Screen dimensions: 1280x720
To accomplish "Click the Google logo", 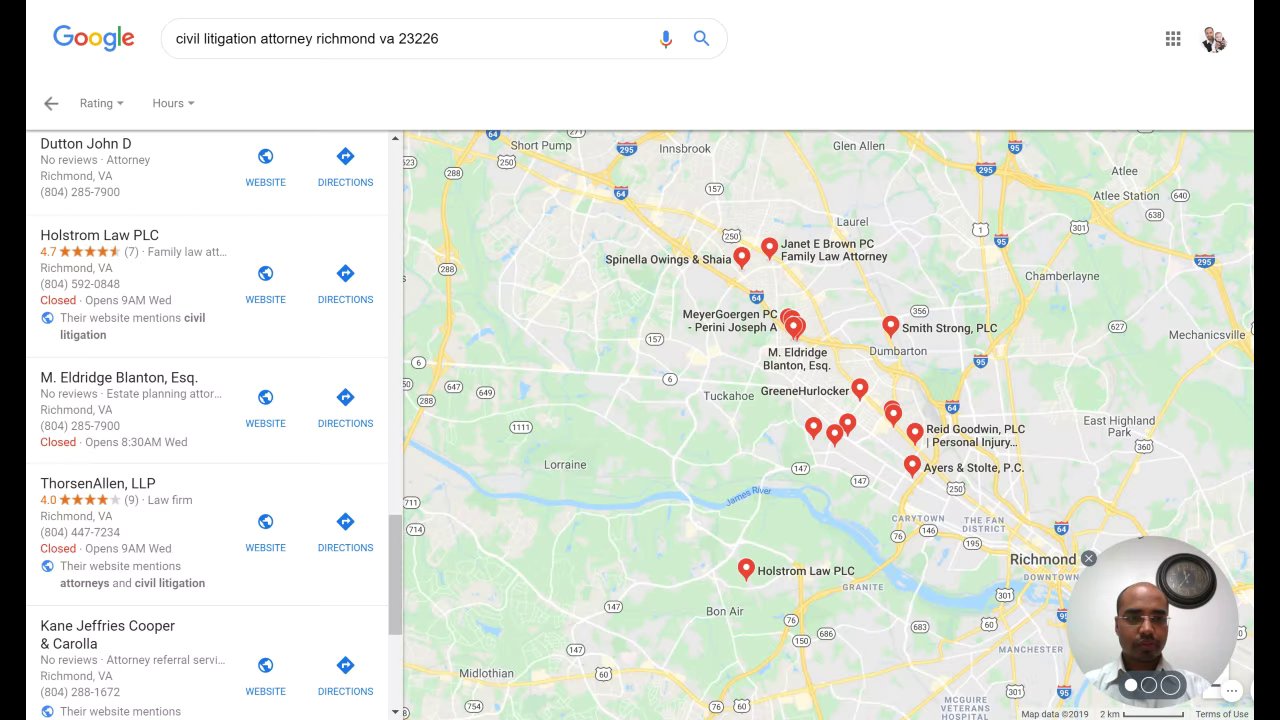I will click(x=94, y=38).
